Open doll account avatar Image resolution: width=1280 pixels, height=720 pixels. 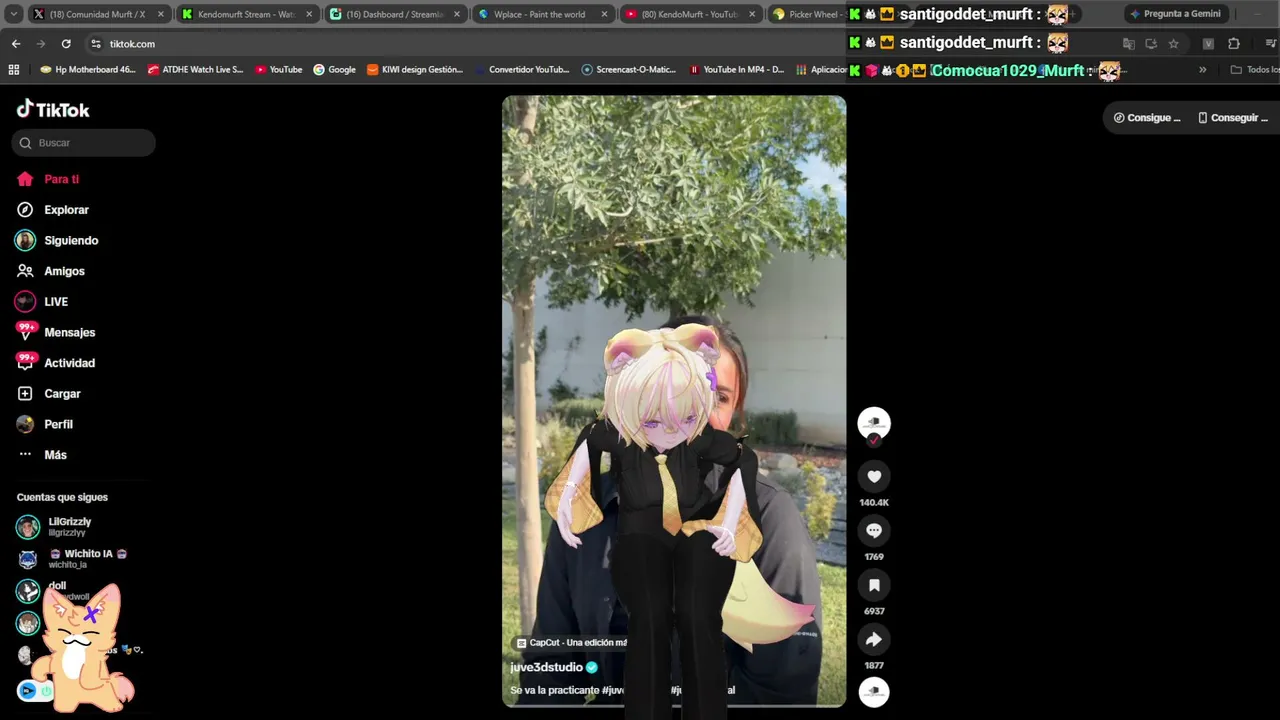tap(28, 591)
